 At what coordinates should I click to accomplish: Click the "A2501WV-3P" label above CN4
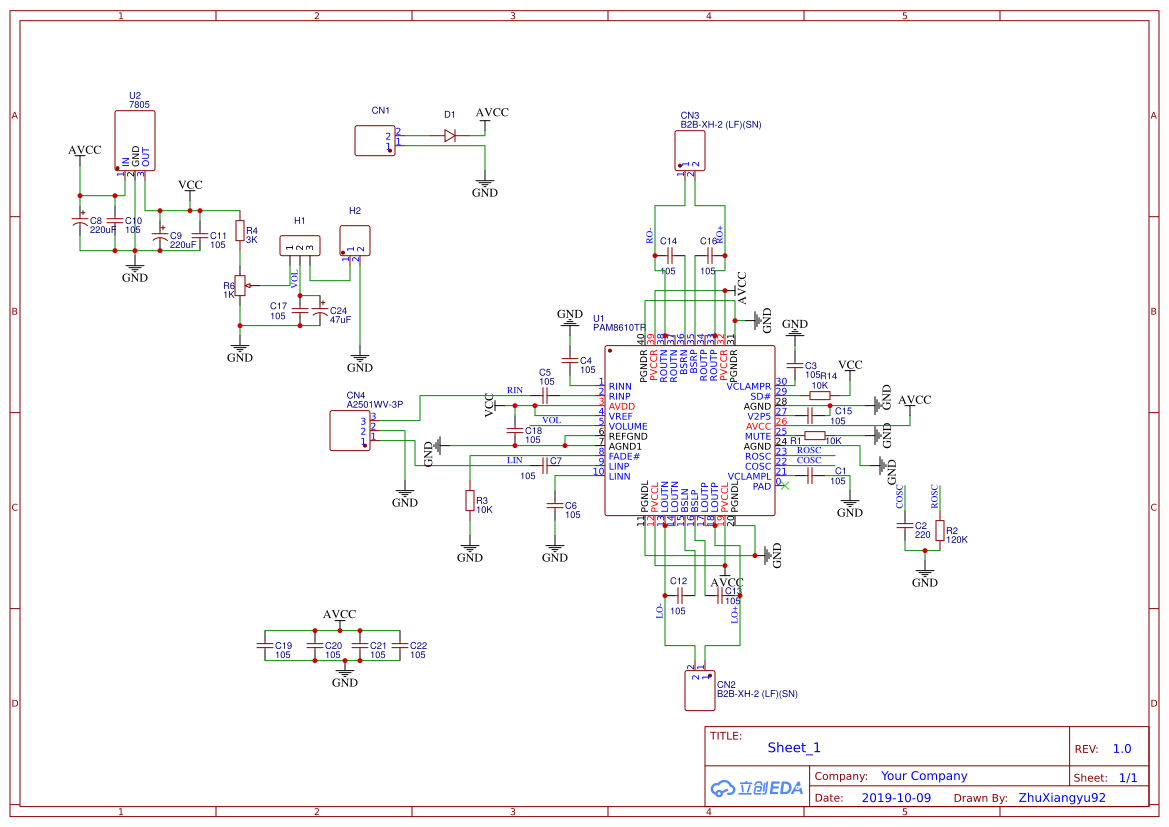pos(375,405)
